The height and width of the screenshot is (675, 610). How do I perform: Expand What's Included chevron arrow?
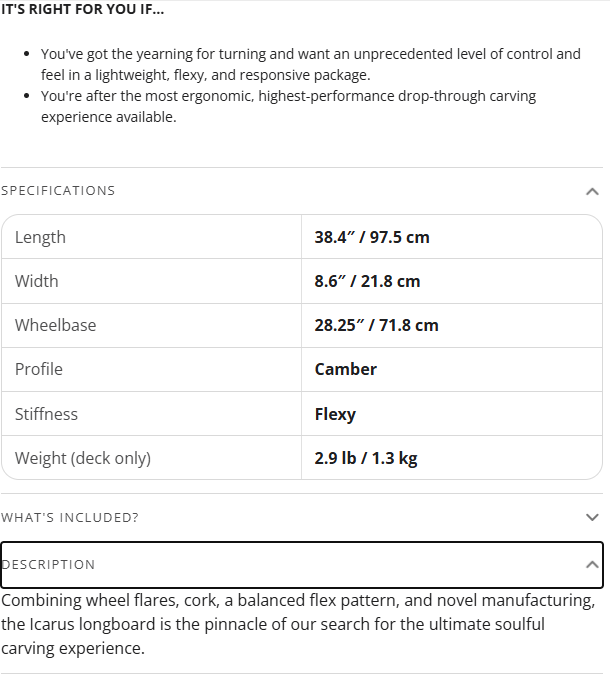pos(592,518)
